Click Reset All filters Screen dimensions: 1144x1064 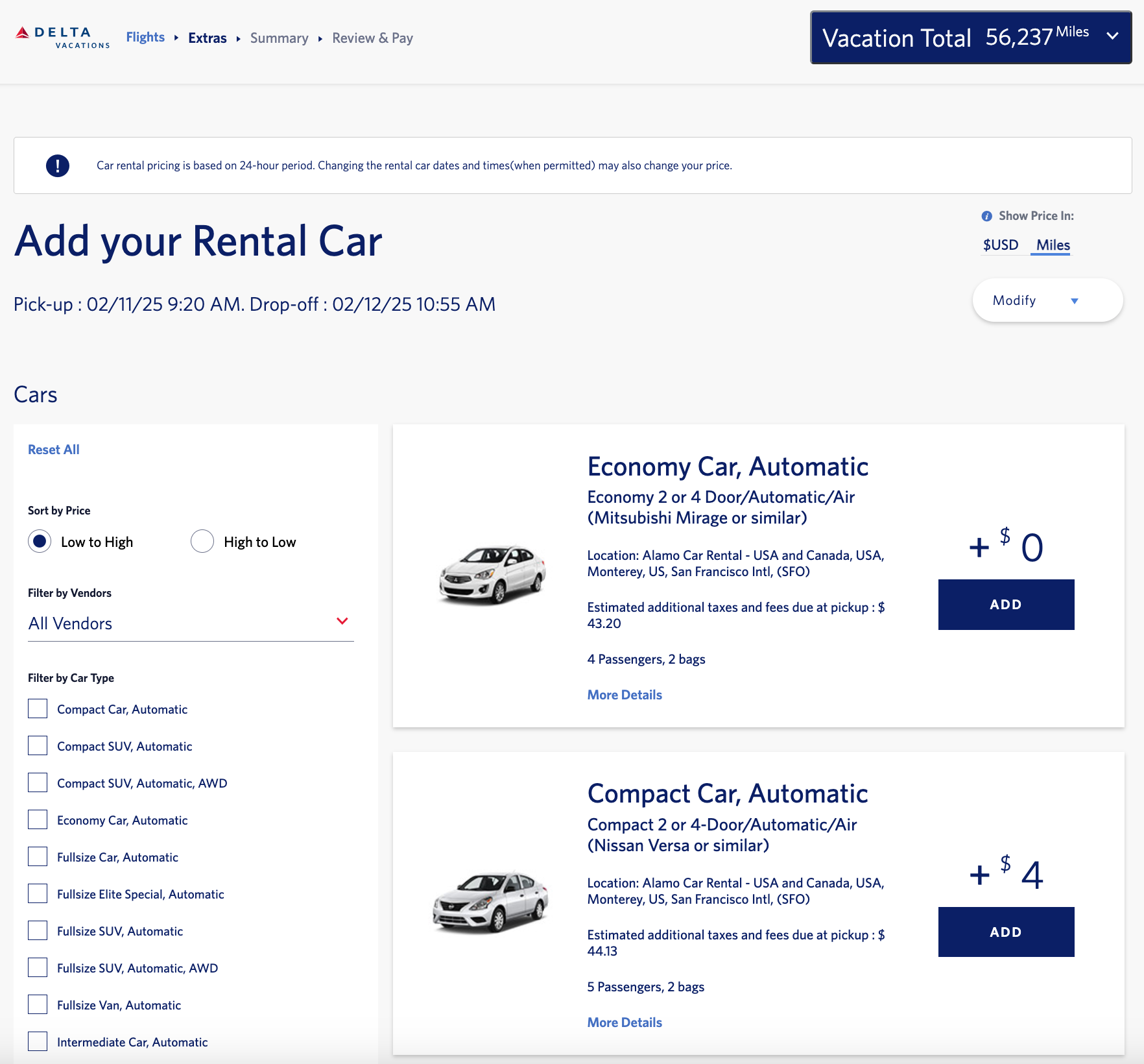click(x=53, y=449)
